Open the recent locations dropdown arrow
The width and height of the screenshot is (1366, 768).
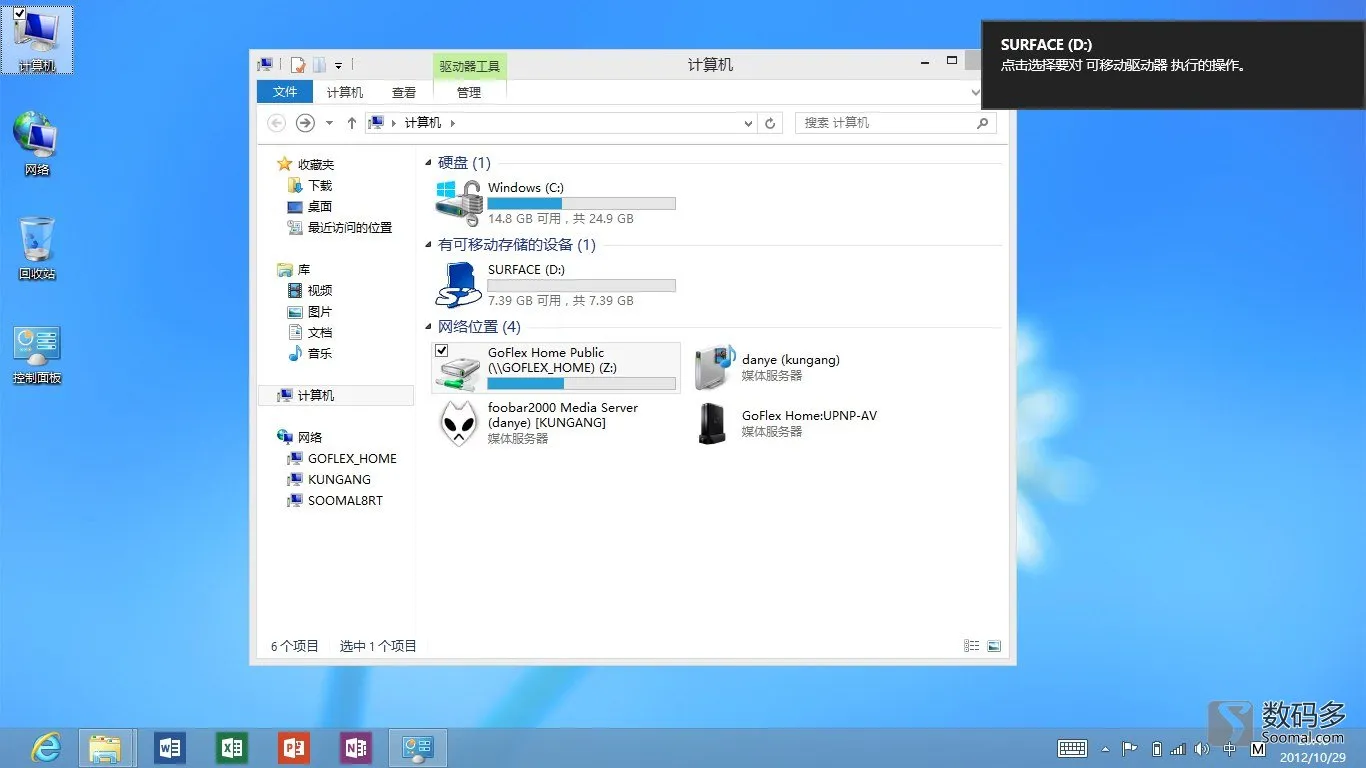[329, 123]
